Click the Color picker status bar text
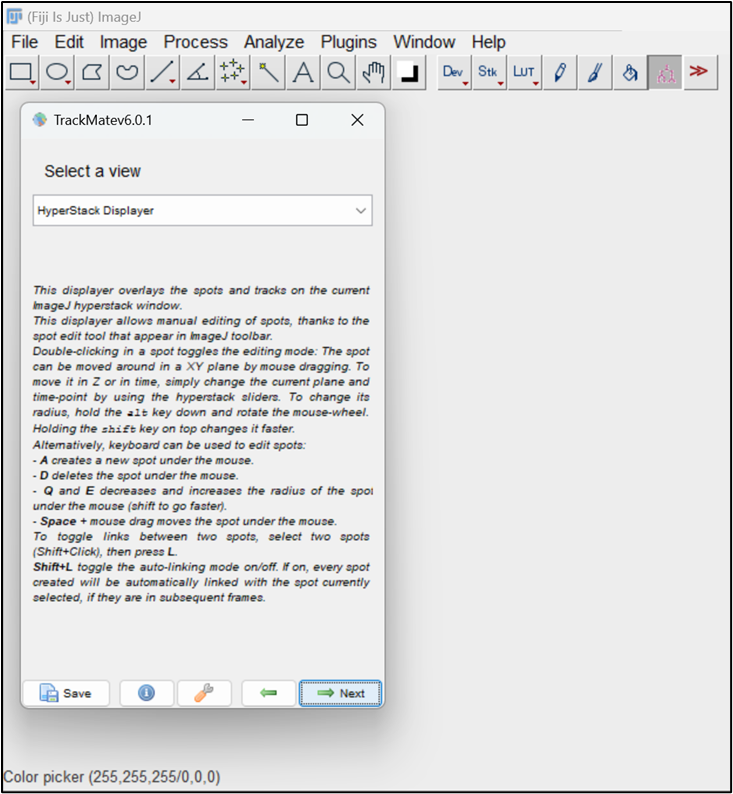Image resolution: width=733 pixels, height=794 pixels. [112, 777]
